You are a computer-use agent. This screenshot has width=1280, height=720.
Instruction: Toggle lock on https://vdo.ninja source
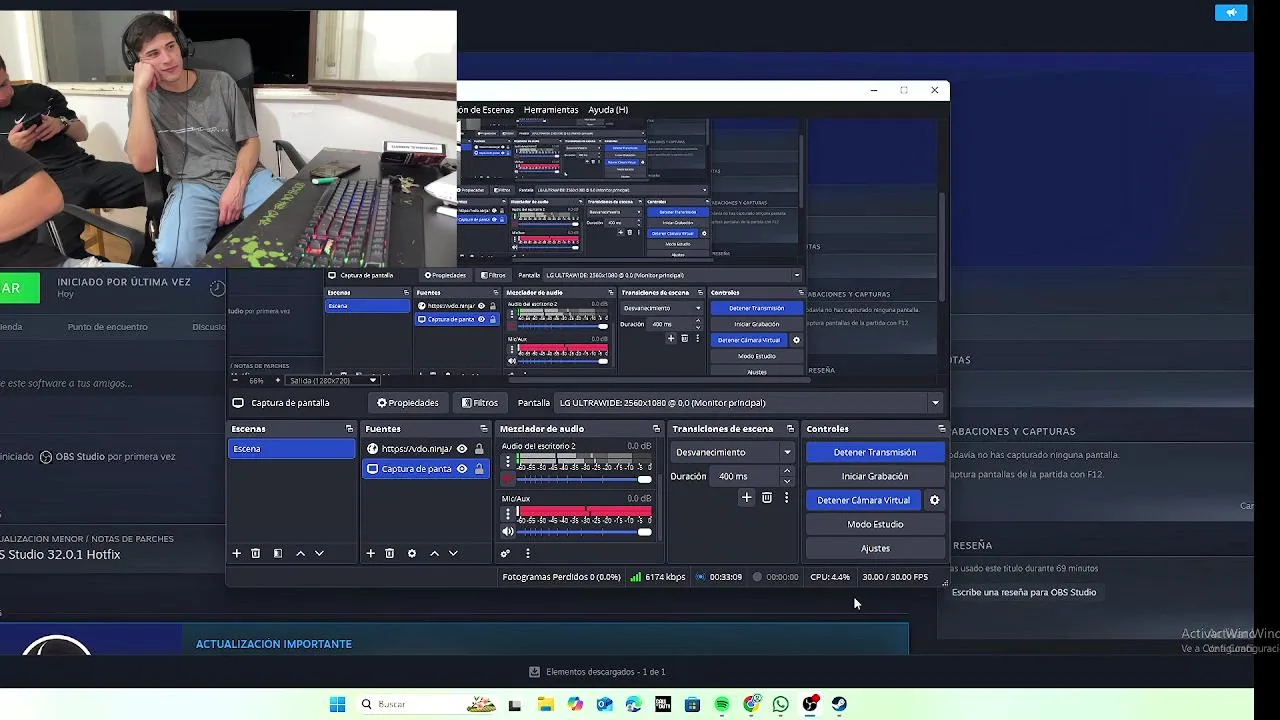(x=479, y=449)
